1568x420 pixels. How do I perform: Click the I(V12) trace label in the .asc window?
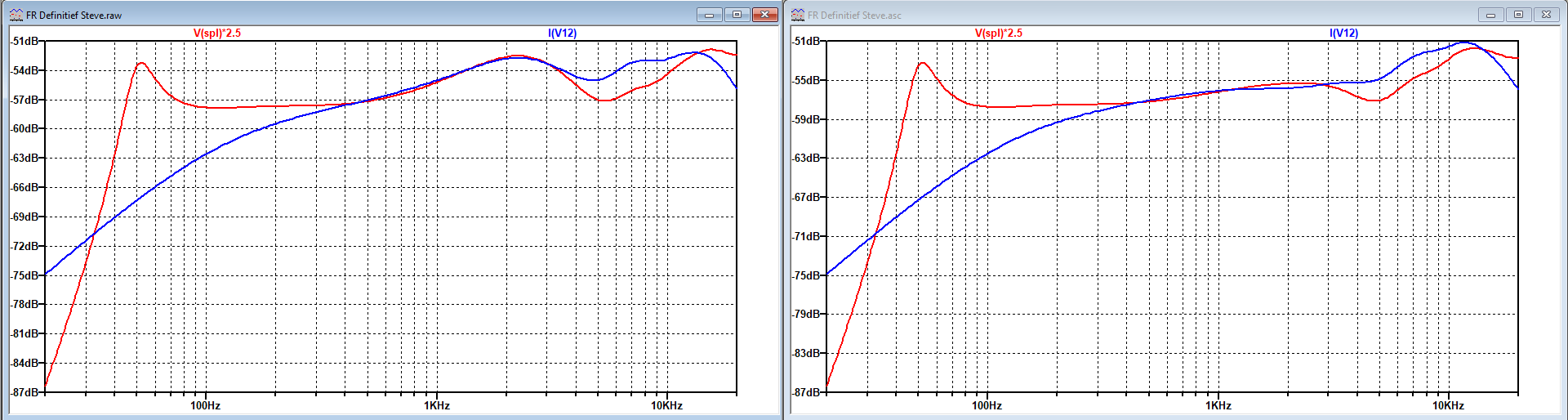[1344, 34]
